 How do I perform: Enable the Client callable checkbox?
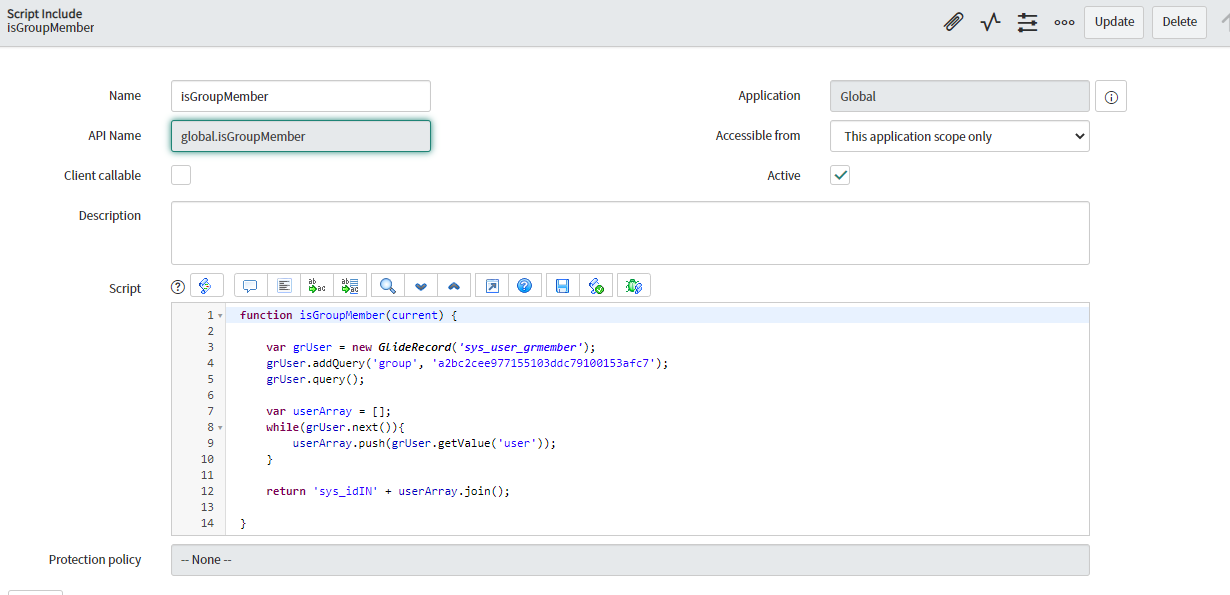(181, 176)
